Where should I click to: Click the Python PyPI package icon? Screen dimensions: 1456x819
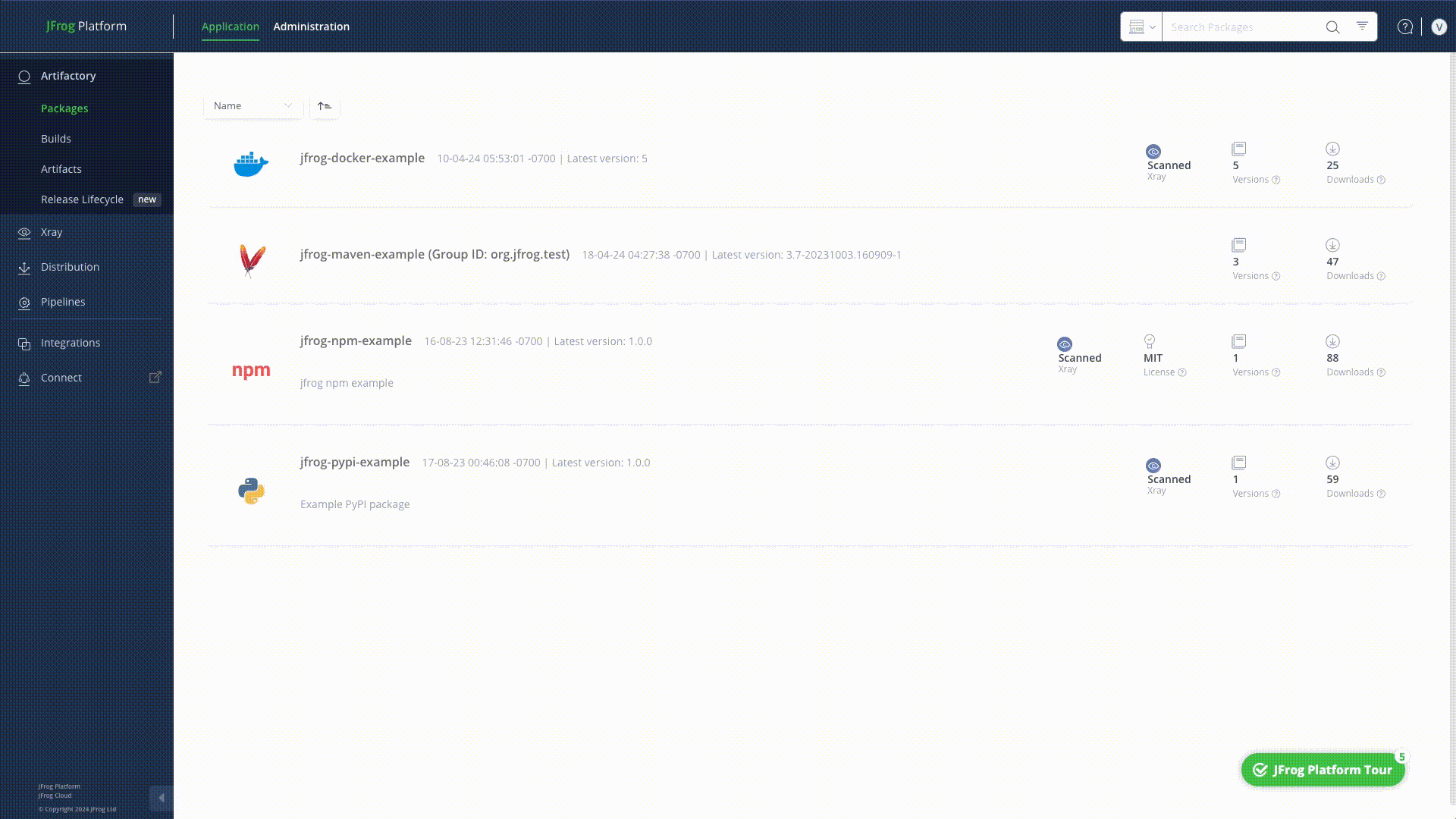click(251, 491)
